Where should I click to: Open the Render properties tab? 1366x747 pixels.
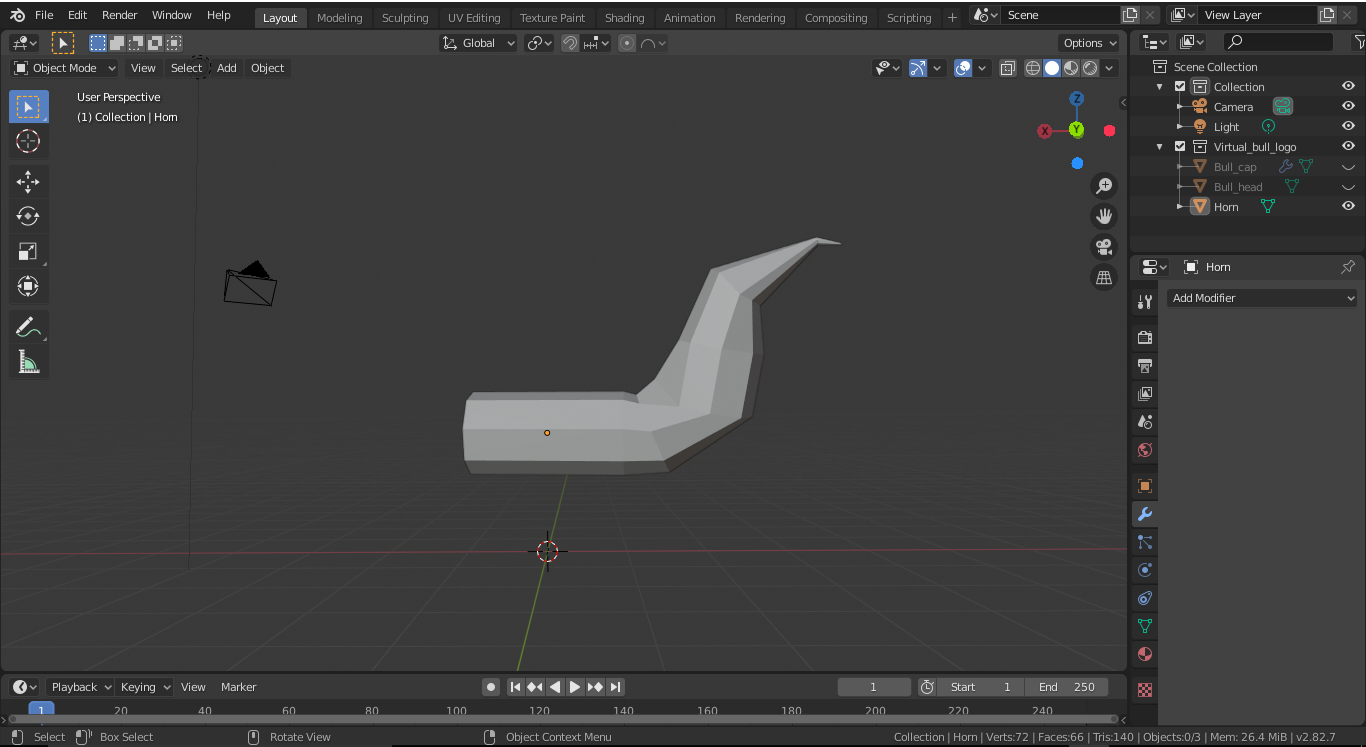coord(1145,338)
